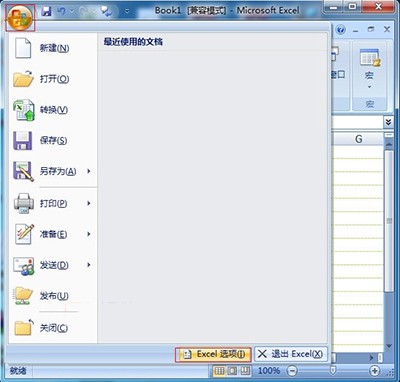The height and width of the screenshot is (382, 400).
Task: Open the quick access toolbar customize dropdown
Action: [x=127, y=12]
